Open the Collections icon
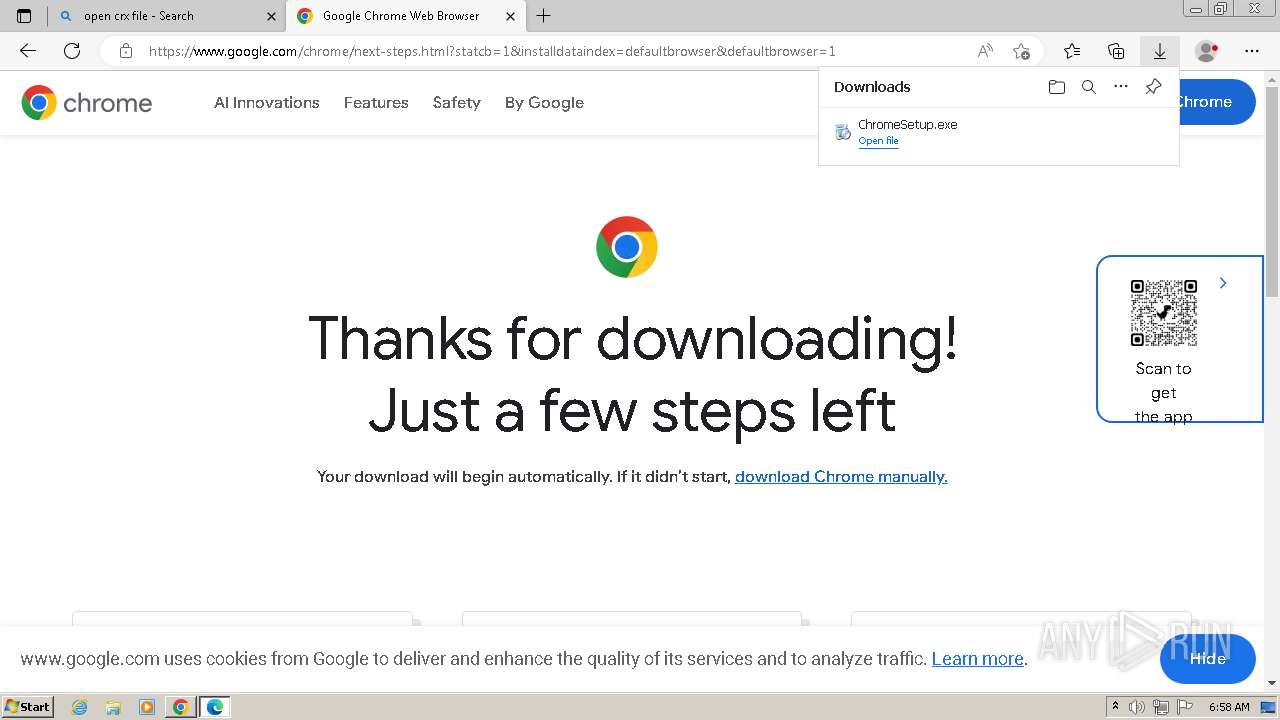This screenshot has height=720, width=1280. click(1116, 51)
